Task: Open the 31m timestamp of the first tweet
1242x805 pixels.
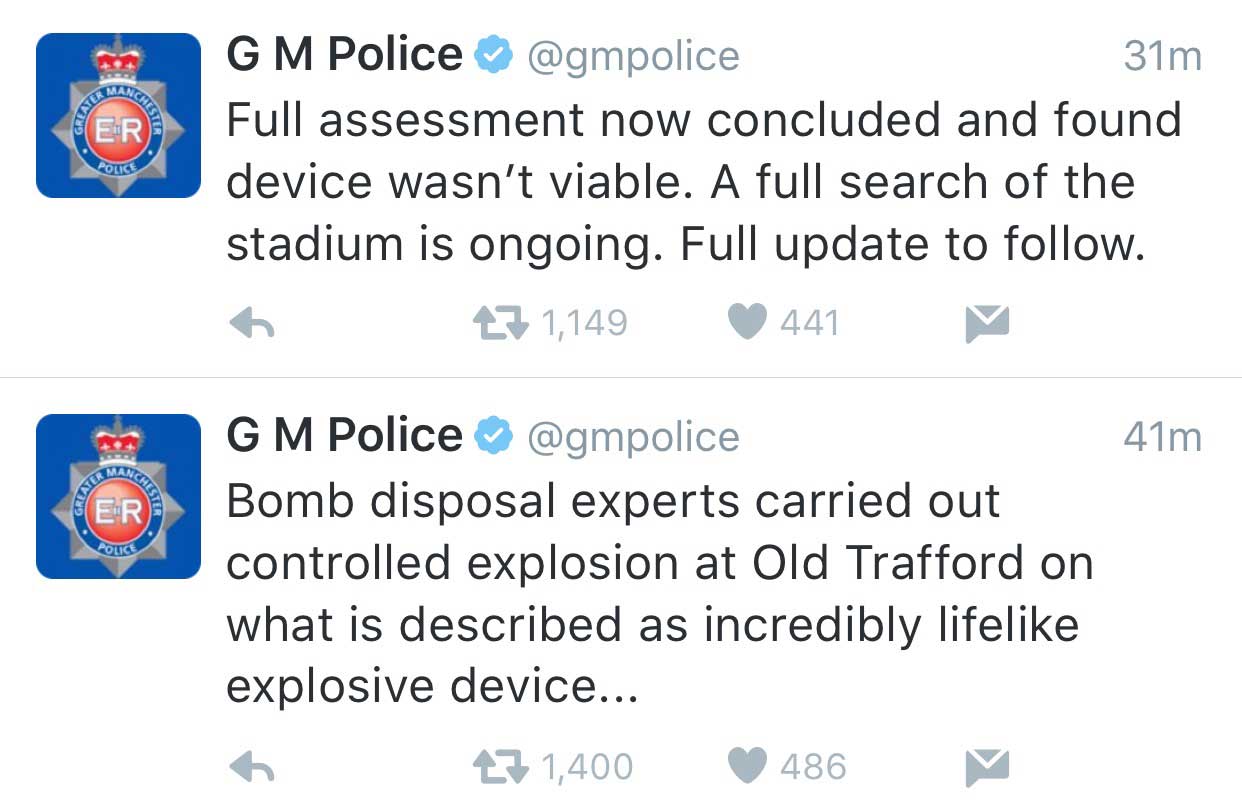Action: pos(1162,57)
